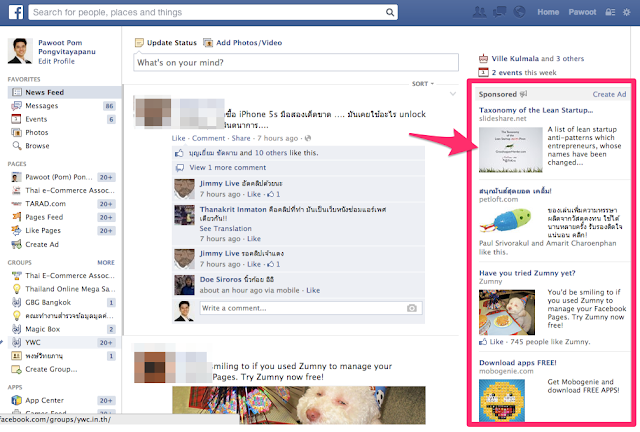The height and width of the screenshot is (432, 640).
Task: Click the Add Photos/Video icon
Action: pyautogui.click(x=208, y=42)
